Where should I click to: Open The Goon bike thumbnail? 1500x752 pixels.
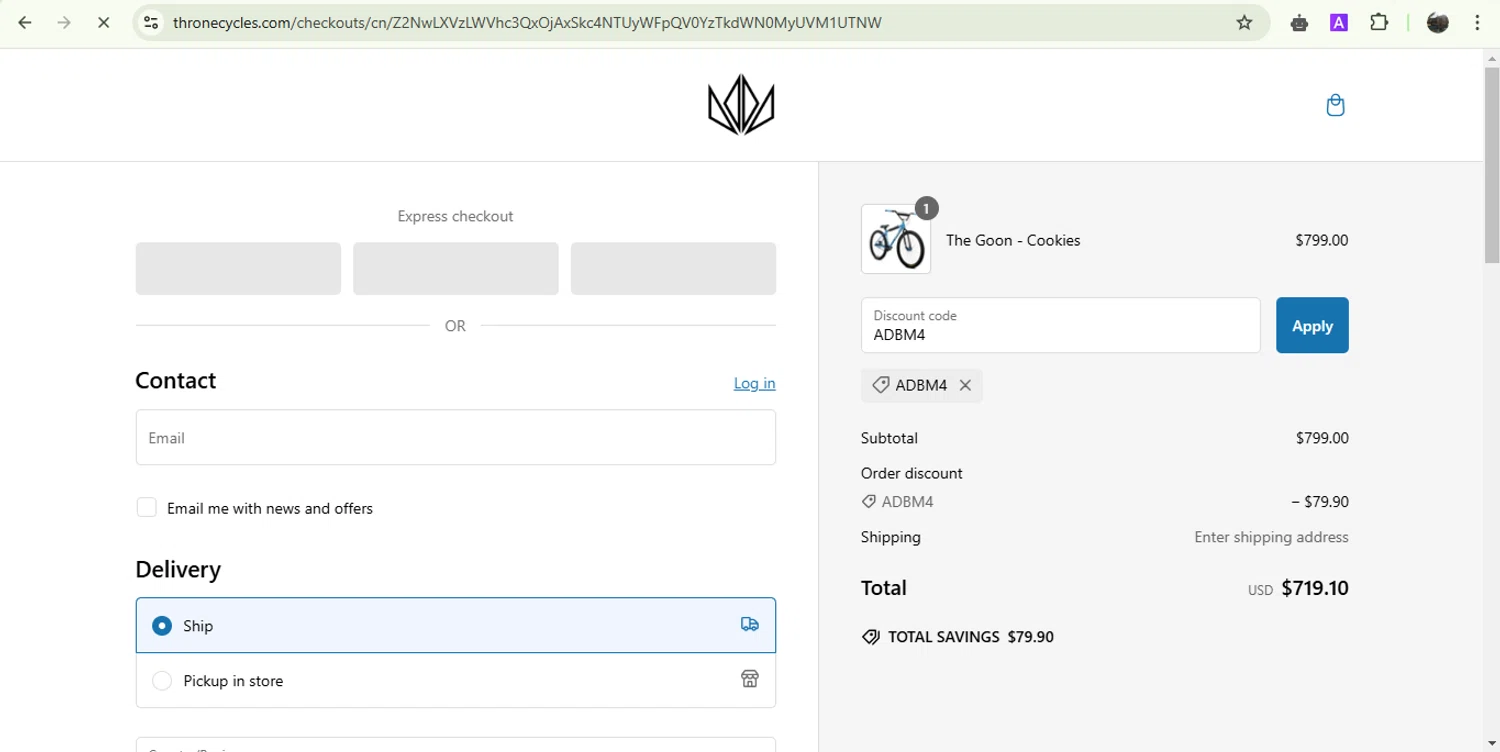(x=896, y=239)
